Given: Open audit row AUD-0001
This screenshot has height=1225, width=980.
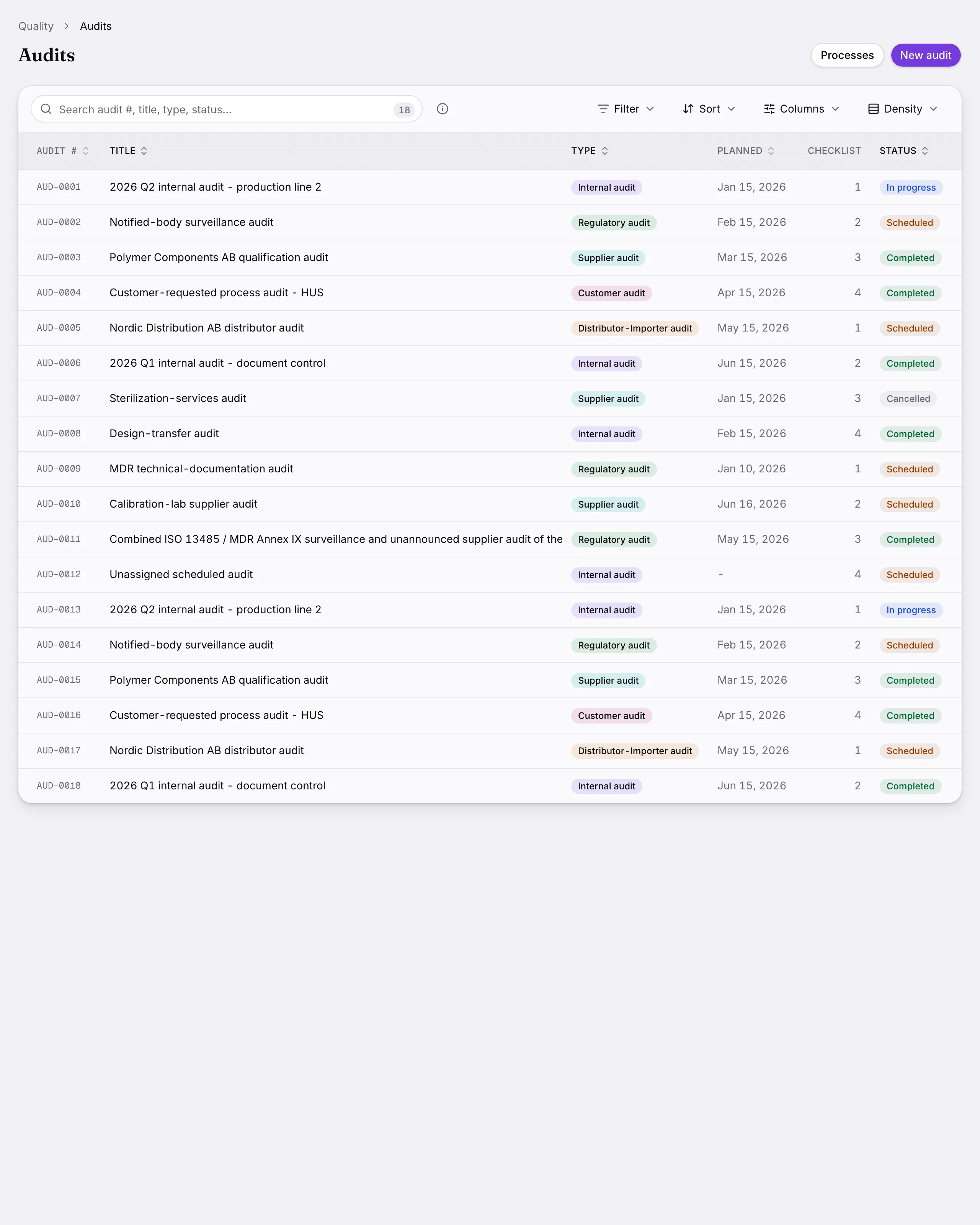Looking at the screenshot, I should pos(490,187).
